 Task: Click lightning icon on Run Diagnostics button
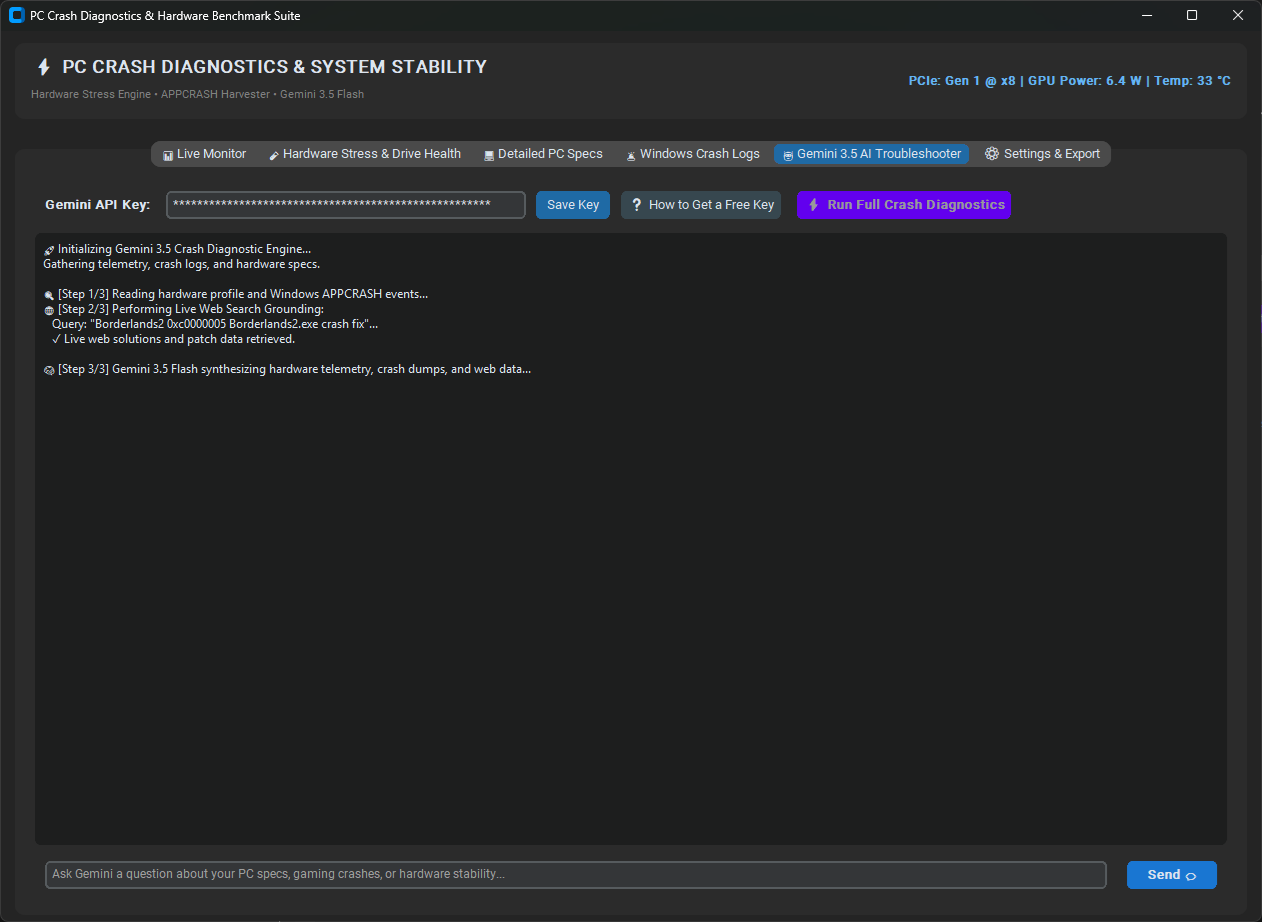tap(814, 205)
